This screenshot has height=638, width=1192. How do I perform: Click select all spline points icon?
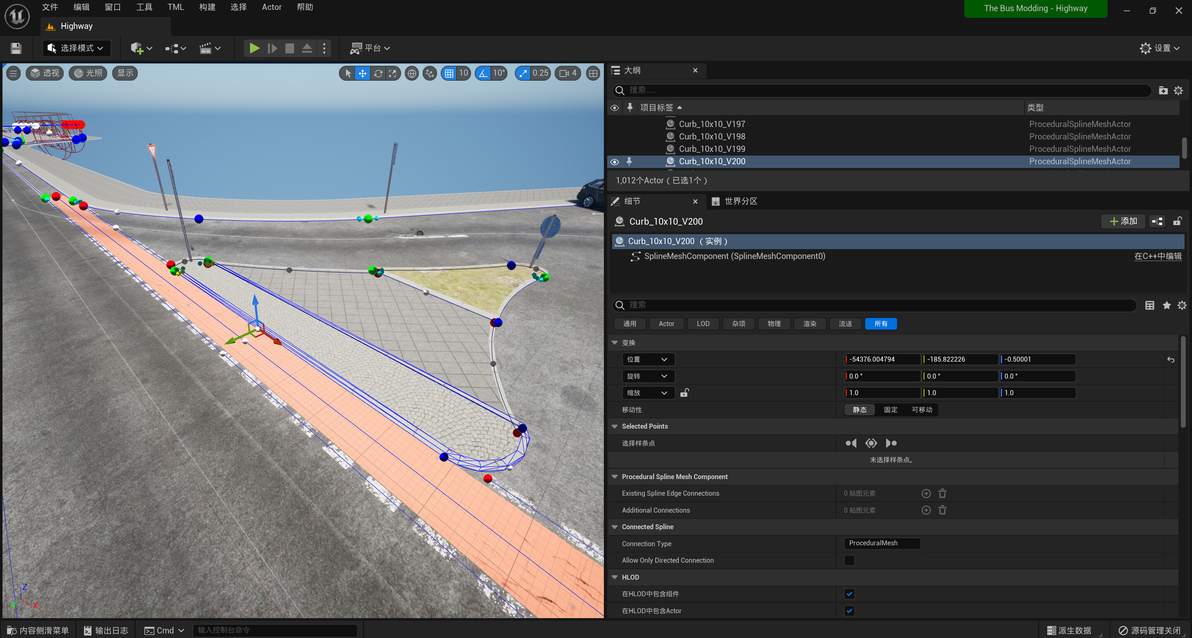click(x=871, y=443)
